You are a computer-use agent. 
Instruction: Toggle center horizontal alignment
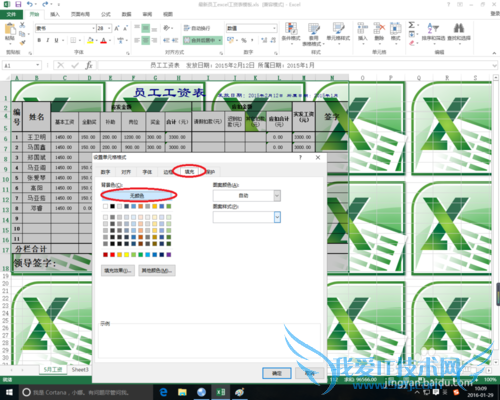click(x=146, y=40)
